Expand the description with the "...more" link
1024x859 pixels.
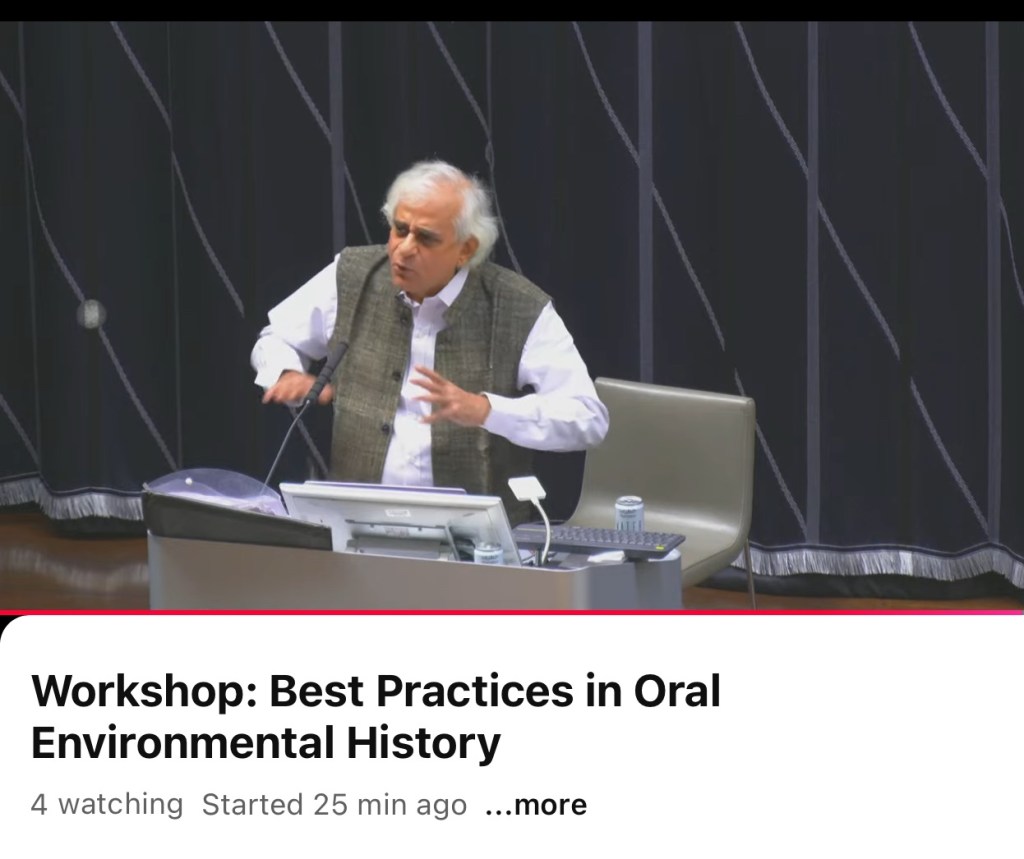tap(535, 805)
